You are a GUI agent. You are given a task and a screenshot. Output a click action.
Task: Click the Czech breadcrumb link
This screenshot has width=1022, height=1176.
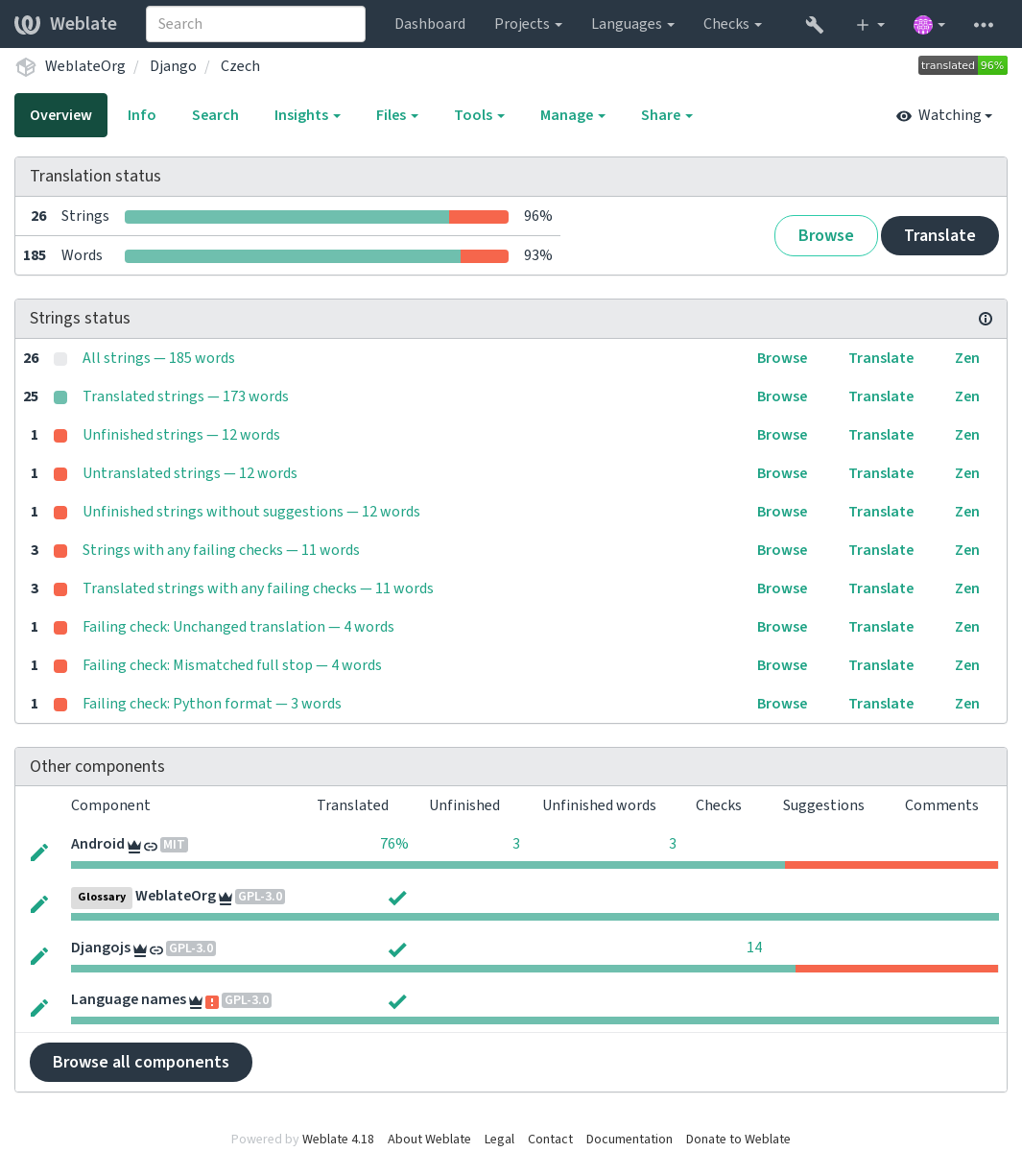(x=240, y=66)
